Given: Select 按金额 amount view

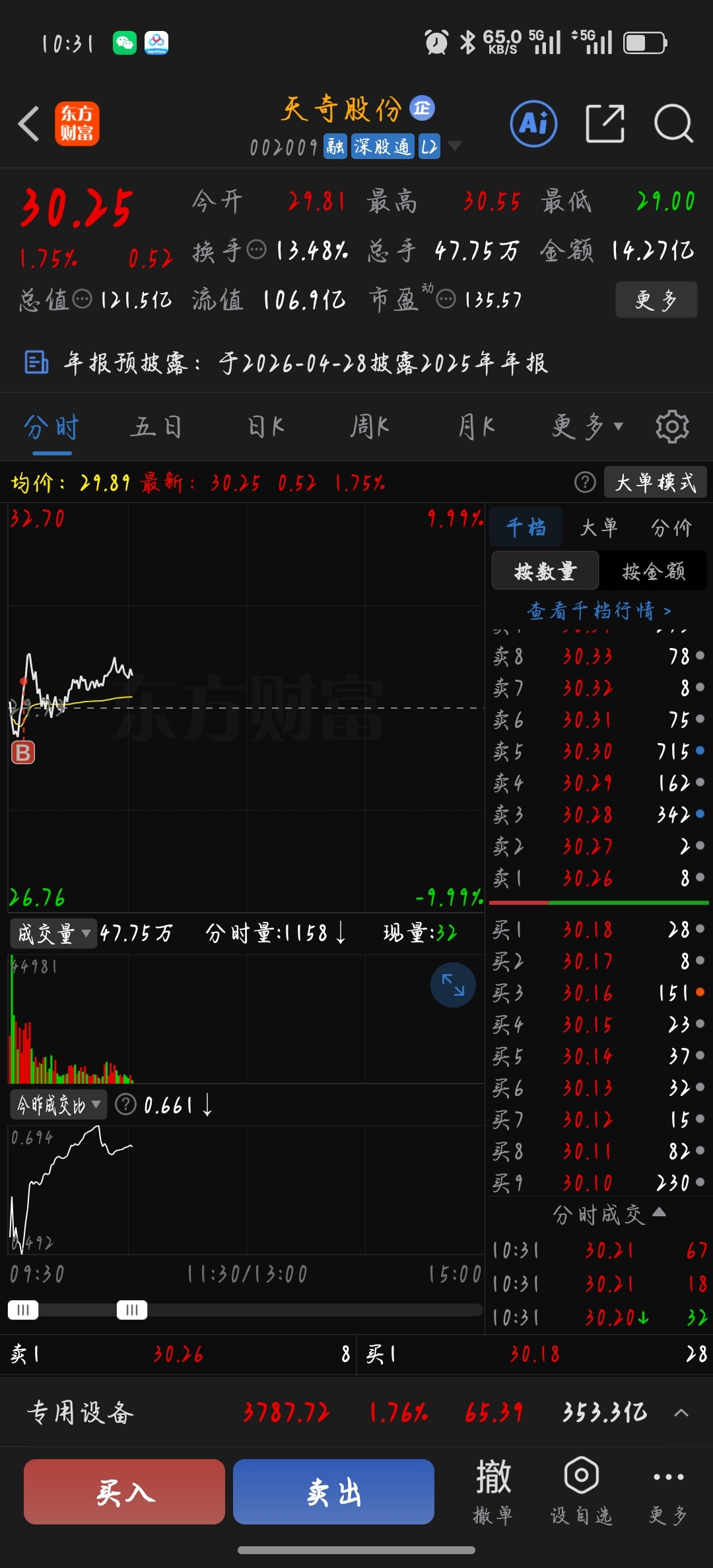Looking at the screenshot, I should [653, 571].
